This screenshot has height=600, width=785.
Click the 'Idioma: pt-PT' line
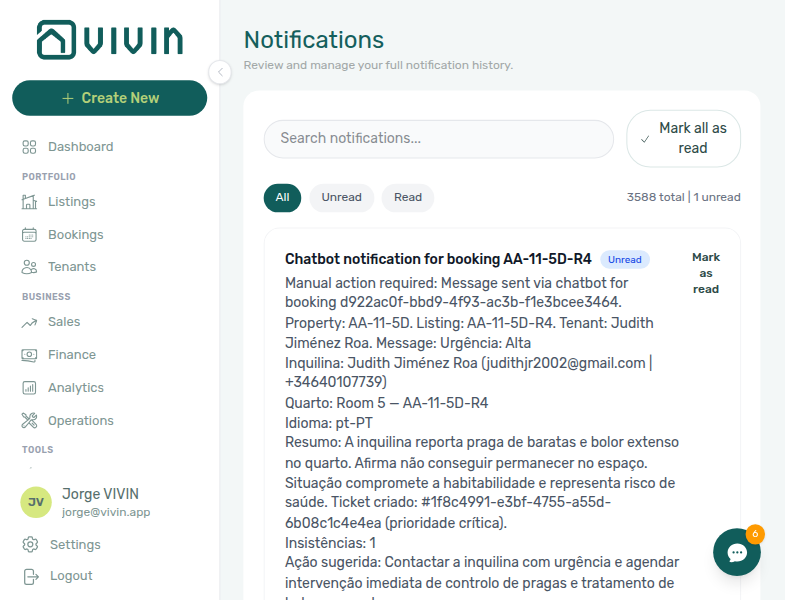[329, 423]
